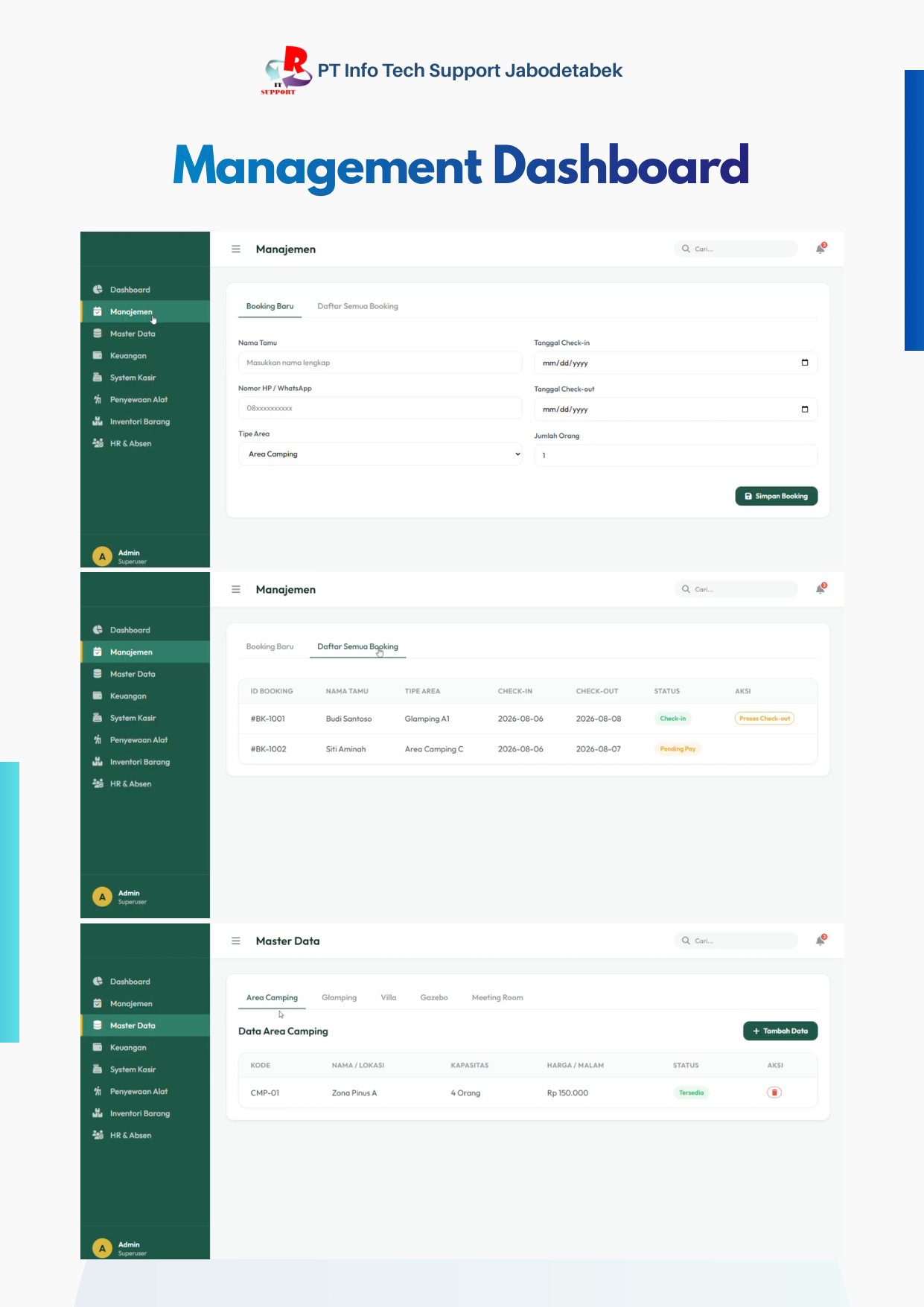Viewport: 924px width, 1307px height.
Task: Open Inventori Barang icon in booking list screen sidebar
Action: [98, 762]
